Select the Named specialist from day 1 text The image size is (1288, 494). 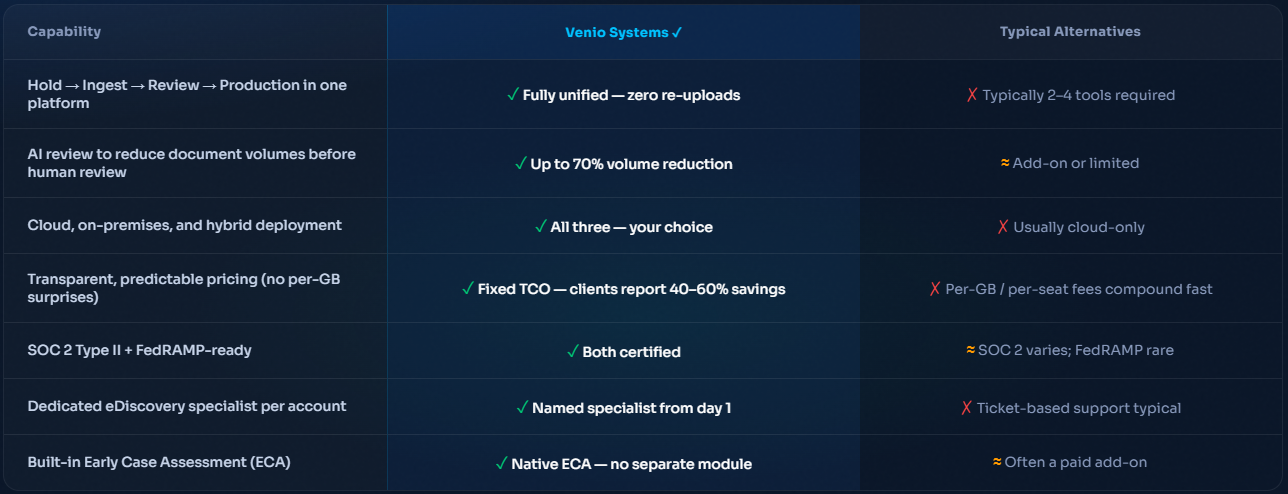click(x=631, y=408)
